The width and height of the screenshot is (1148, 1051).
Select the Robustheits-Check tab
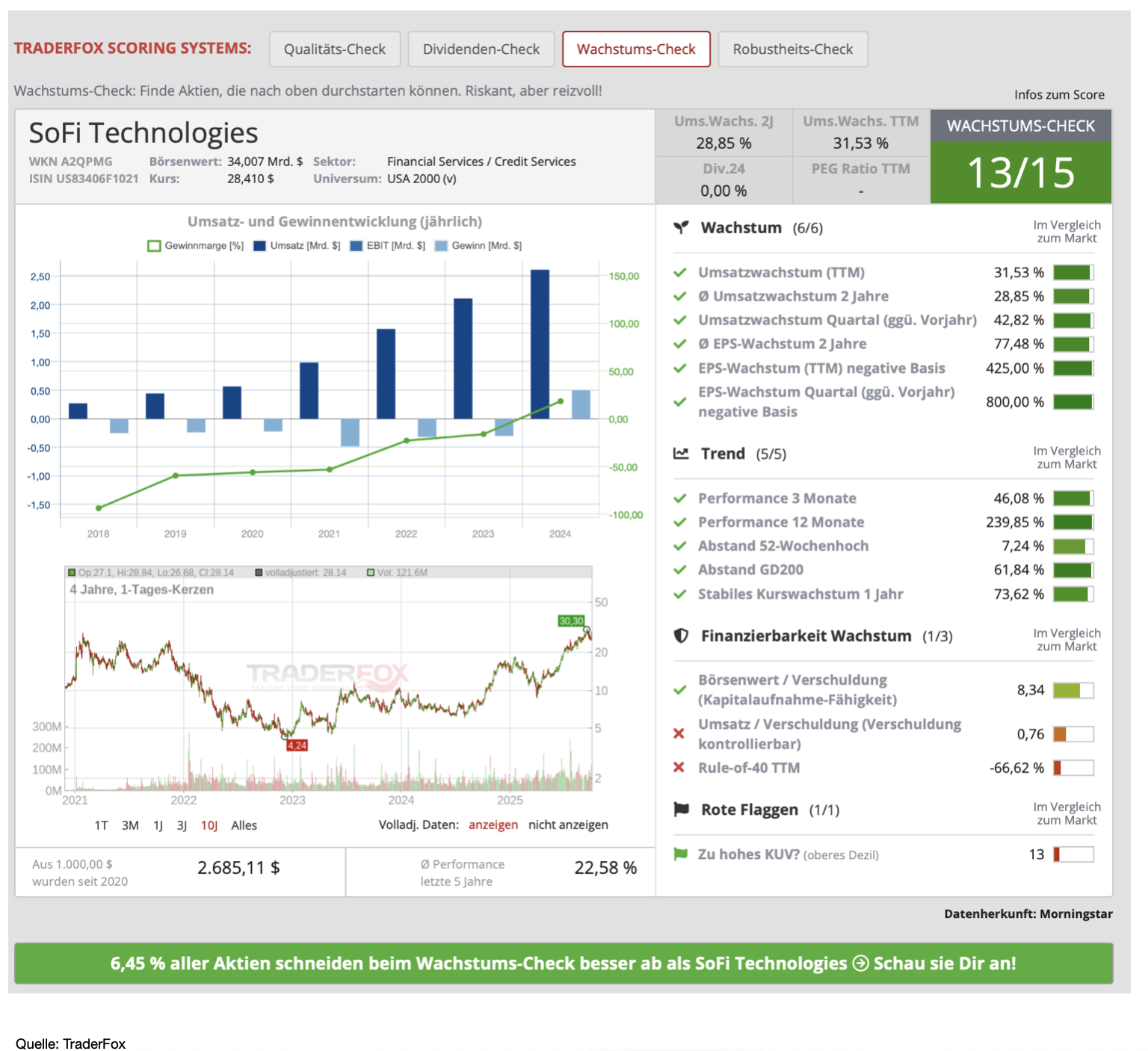click(x=792, y=49)
